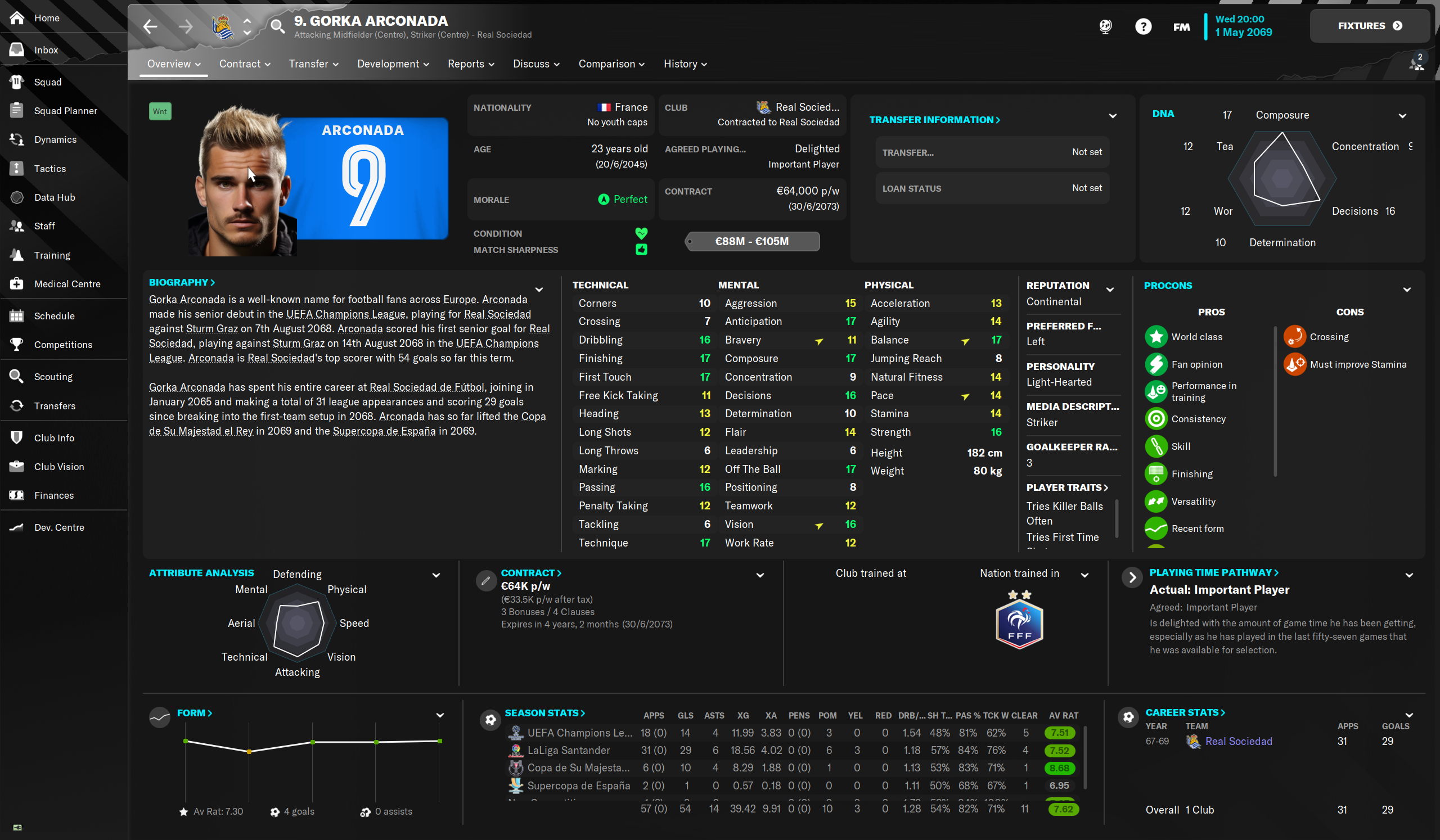The width and height of the screenshot is (1440, 840).
Task: Open the PLAYER TRAITS link
Action: [x=1067, y=487]
